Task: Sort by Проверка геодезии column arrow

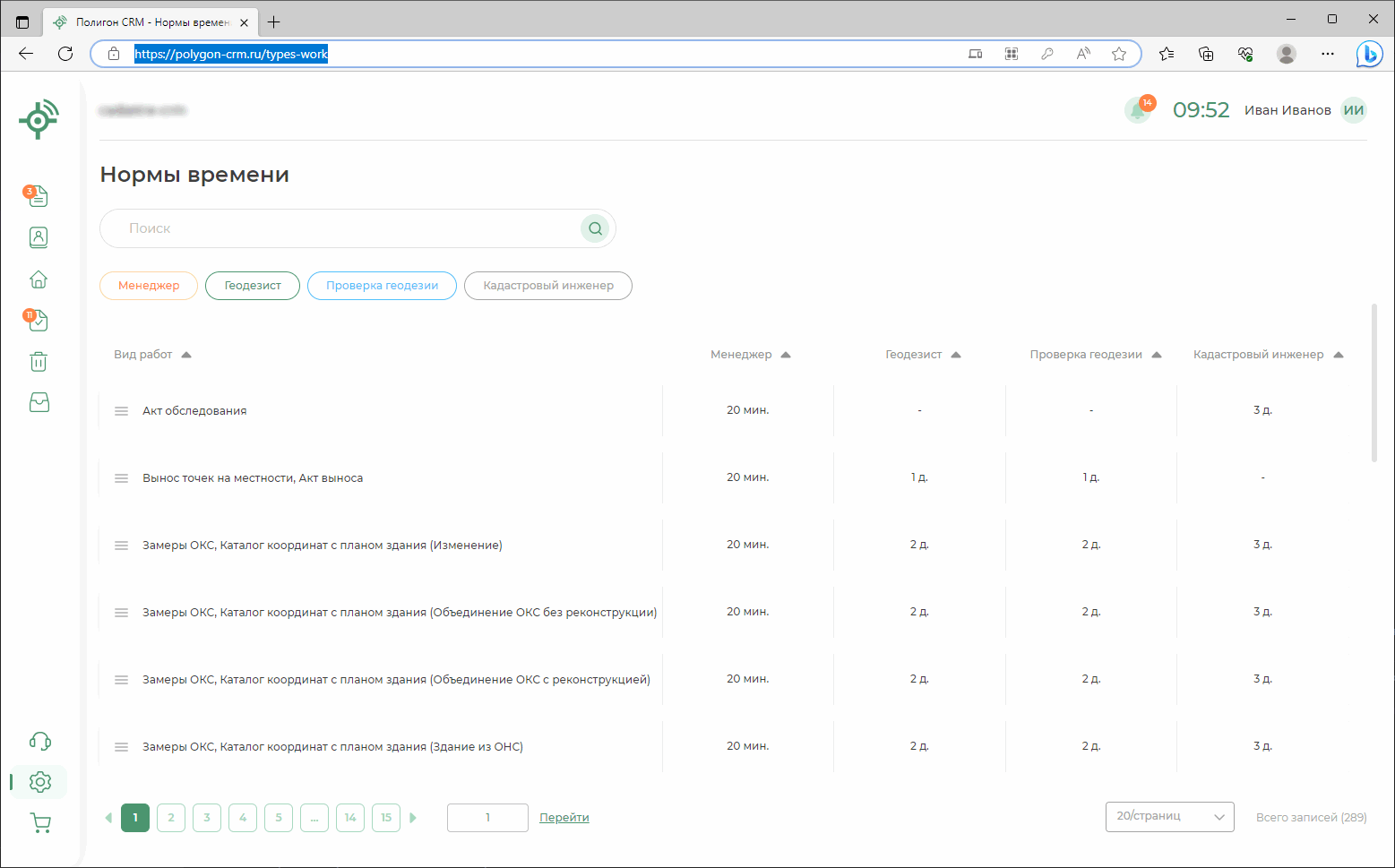Action: tap(1157, 355)
